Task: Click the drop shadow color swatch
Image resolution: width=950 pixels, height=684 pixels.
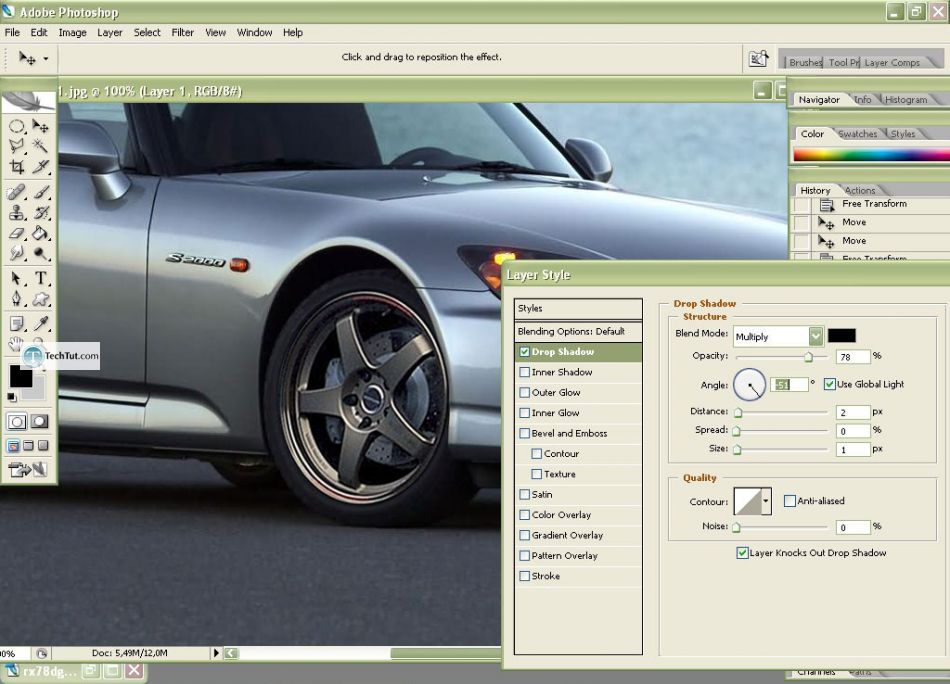Action: point(842,336)
